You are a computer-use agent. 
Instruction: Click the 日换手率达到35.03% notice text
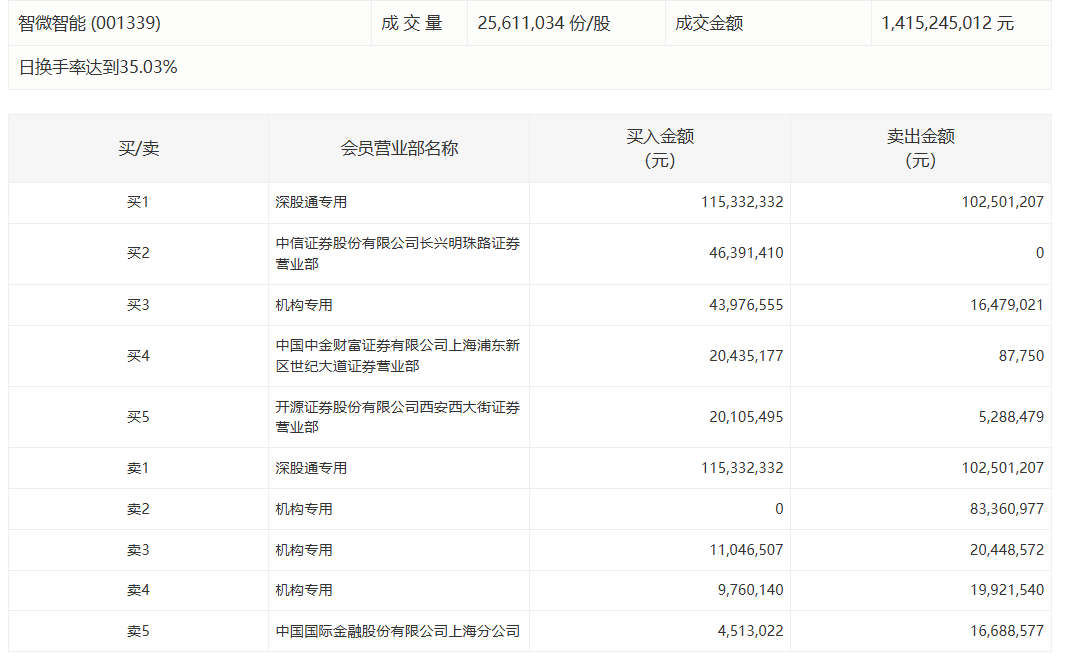tap(98, 68)
